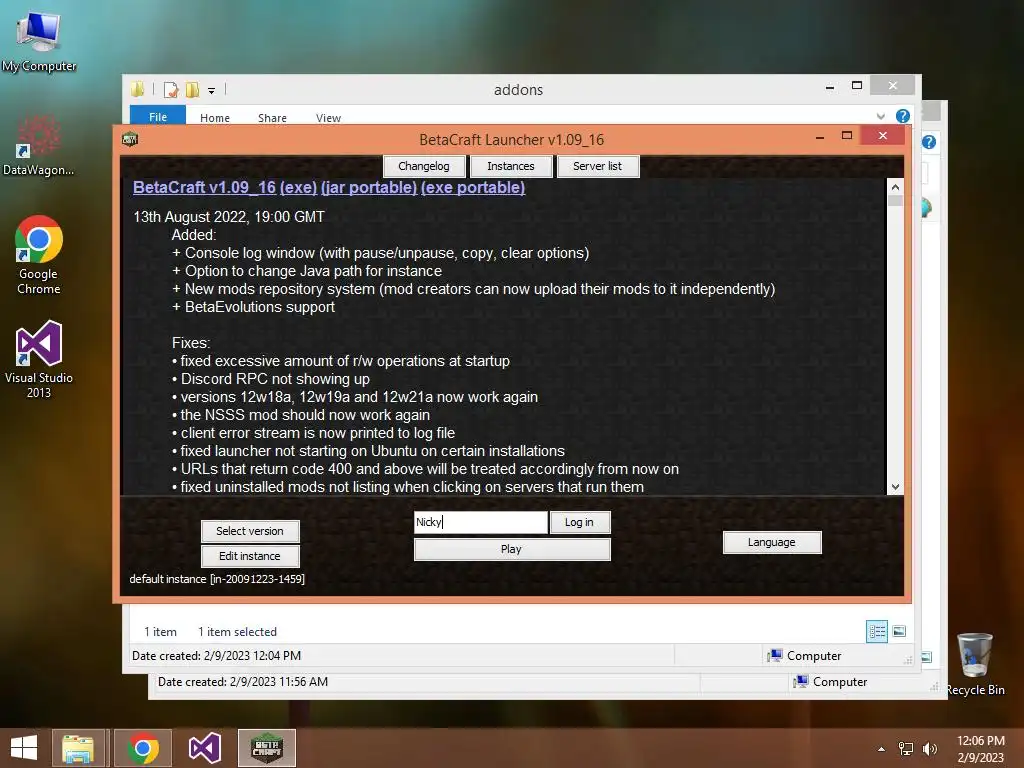1024x768 pixels.
Task: Open the File tab in addons window
Action: (x=158, y=116)
